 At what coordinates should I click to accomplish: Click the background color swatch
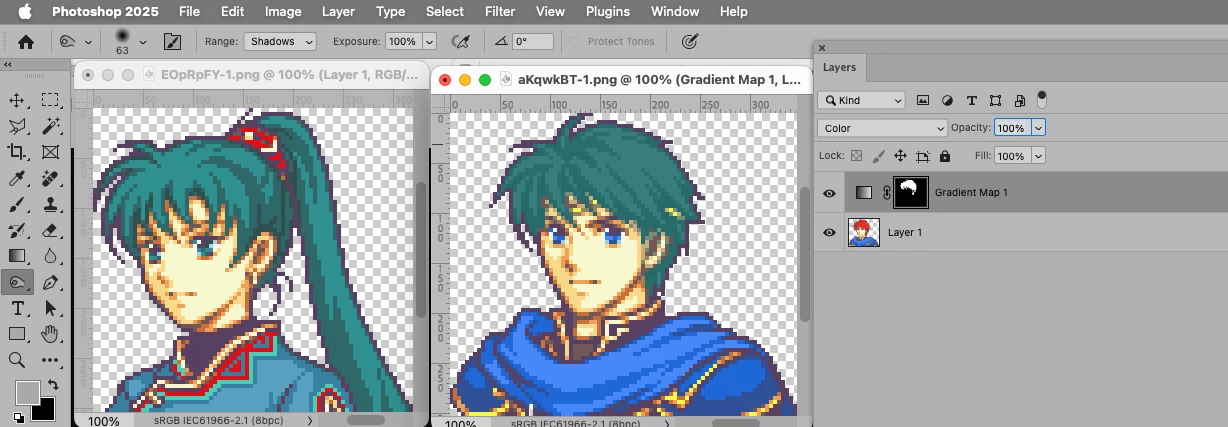click(42, 408)
